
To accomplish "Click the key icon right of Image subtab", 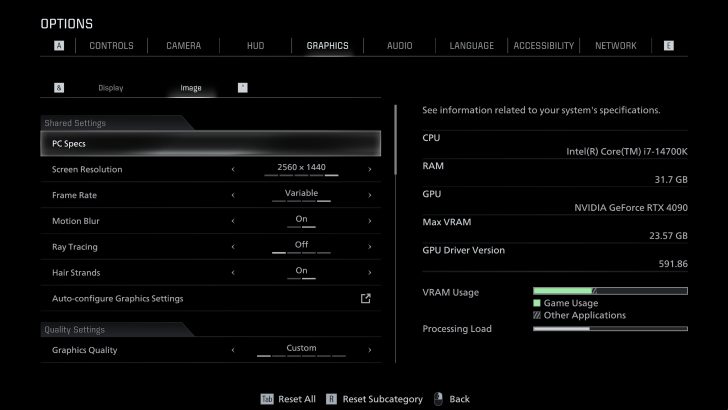I will click(242, 88).
